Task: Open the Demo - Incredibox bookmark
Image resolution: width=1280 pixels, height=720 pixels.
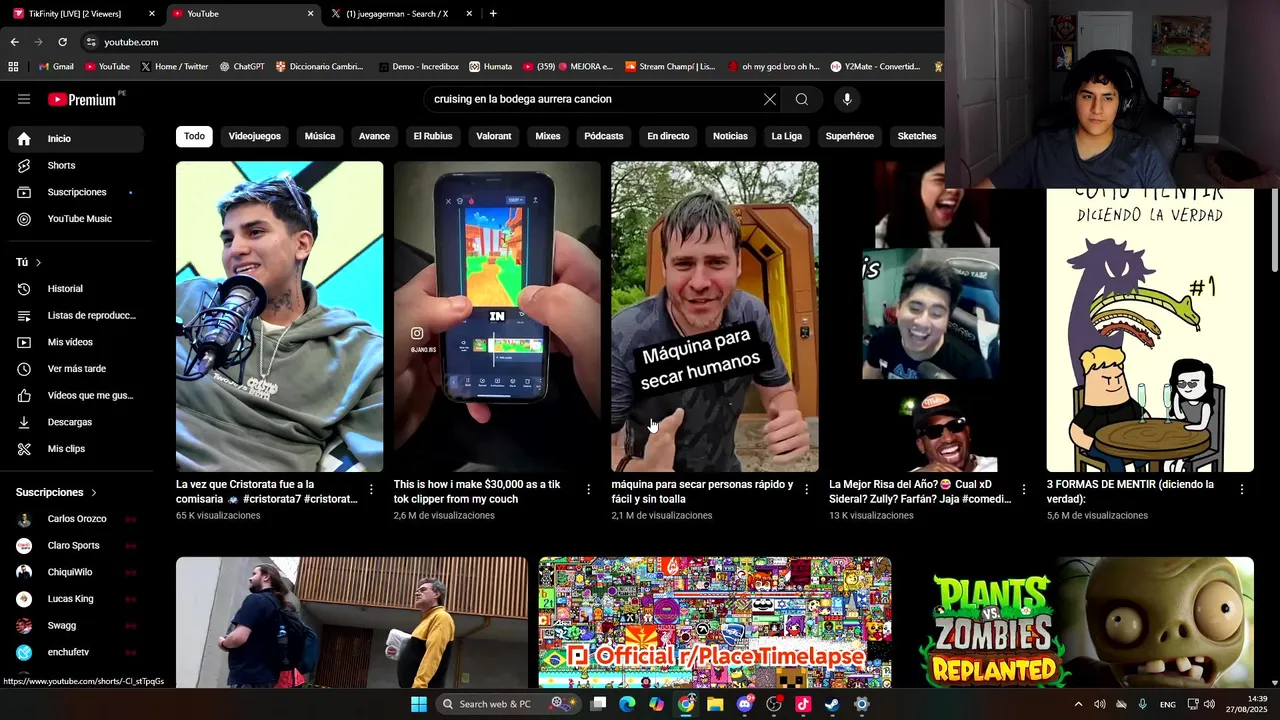Action: tap(418, 67)
